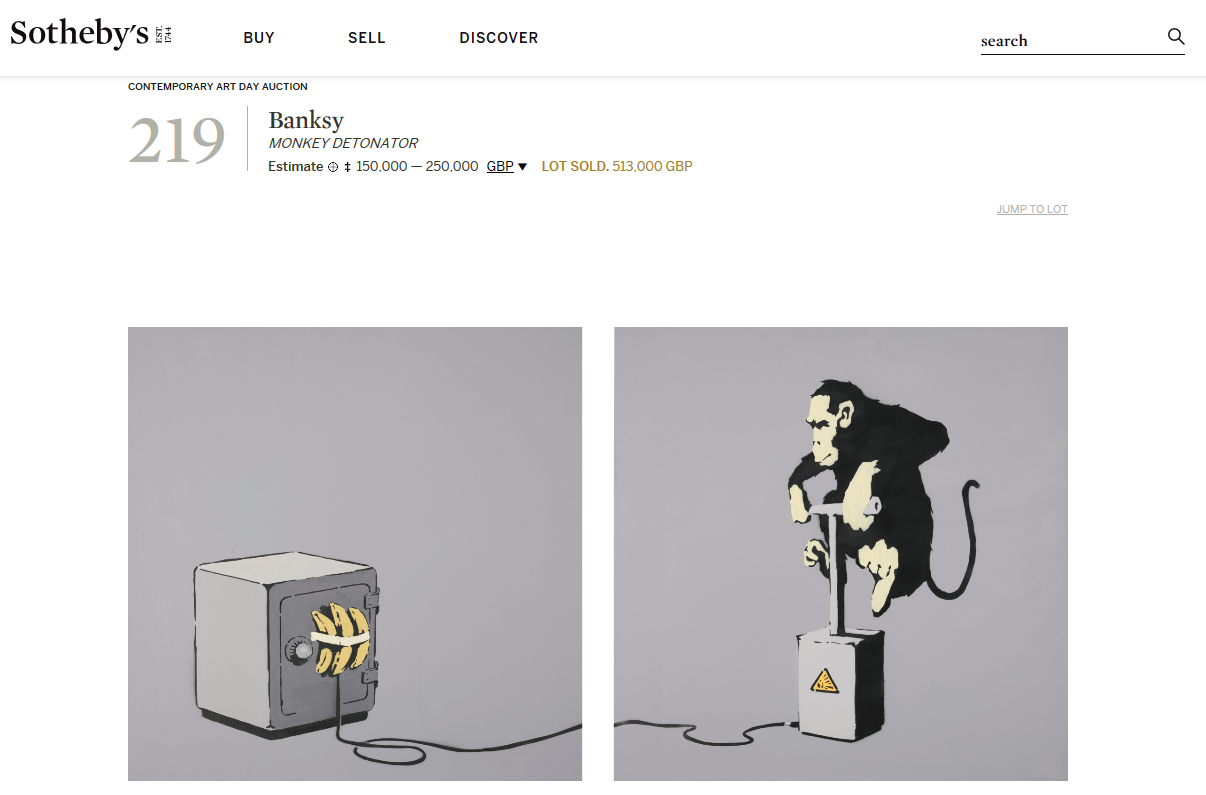1206x795 pixels.
Task: Click the double dagger symbol before the estimate
Action: [347, 167]
